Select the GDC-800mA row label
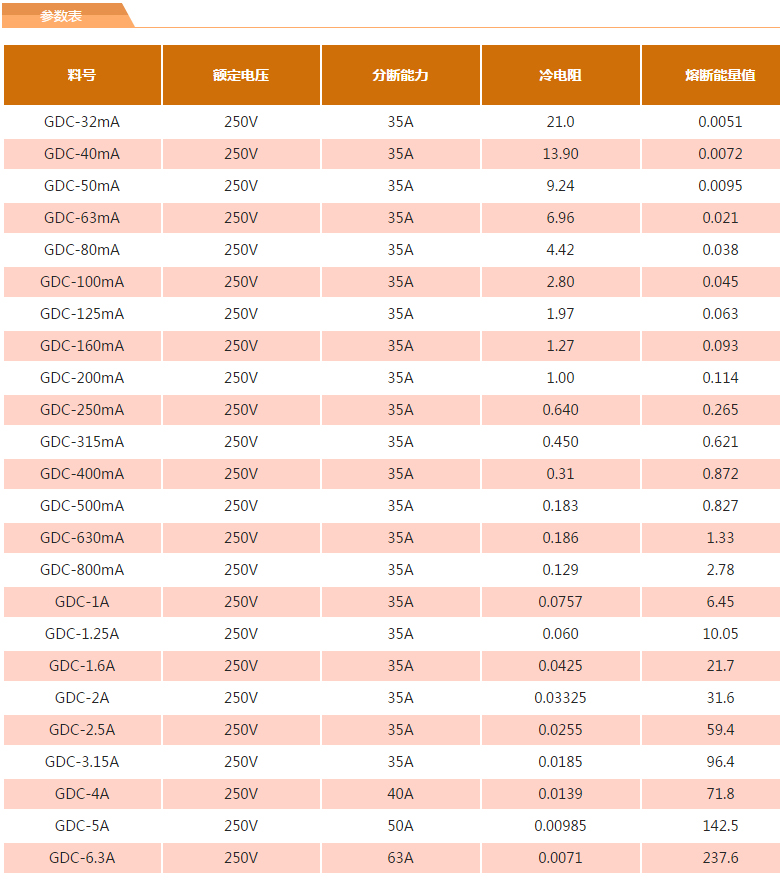The height and width of the screenshot is (885, 780). coord(82,570)
